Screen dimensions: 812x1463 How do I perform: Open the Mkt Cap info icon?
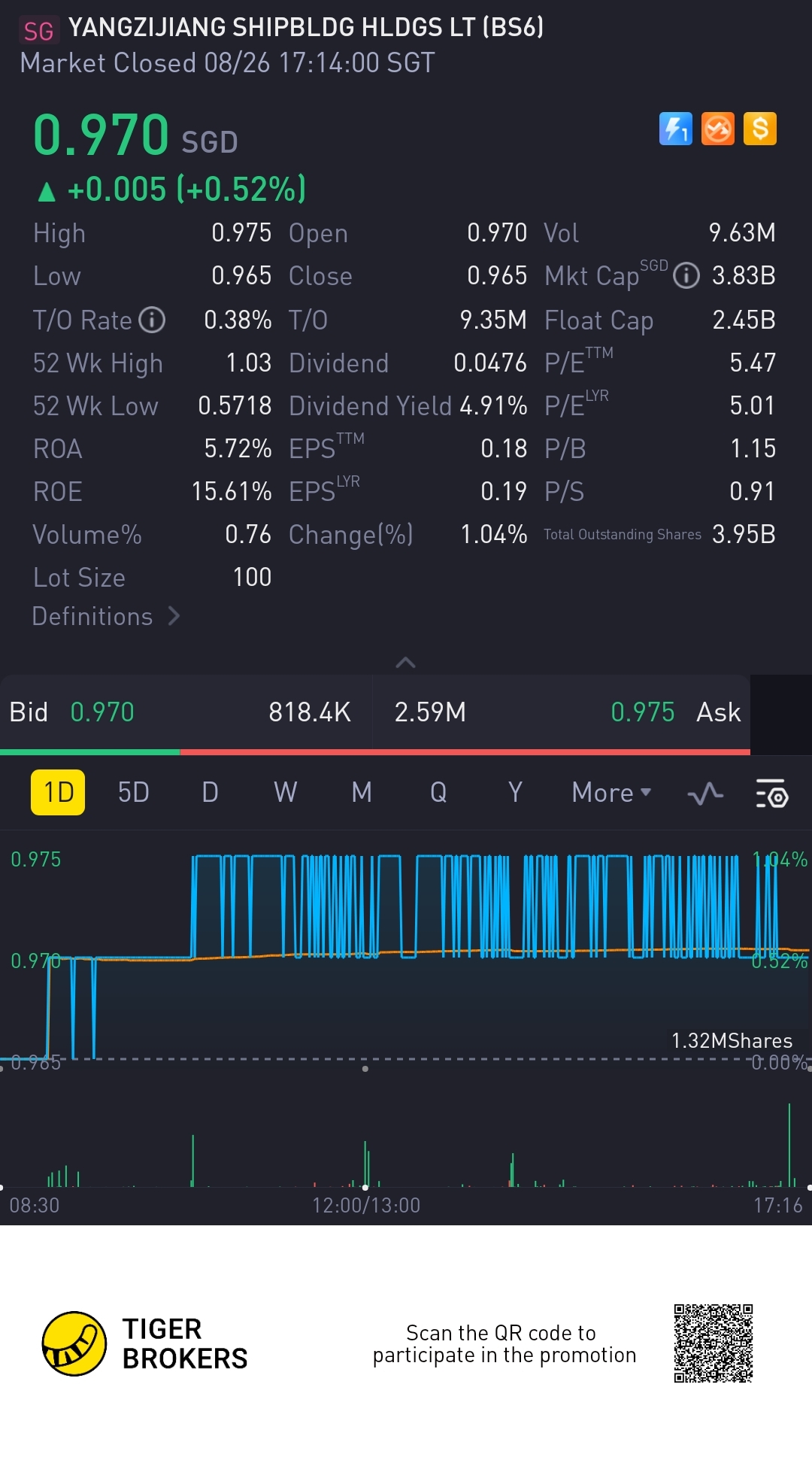point(686,276)
